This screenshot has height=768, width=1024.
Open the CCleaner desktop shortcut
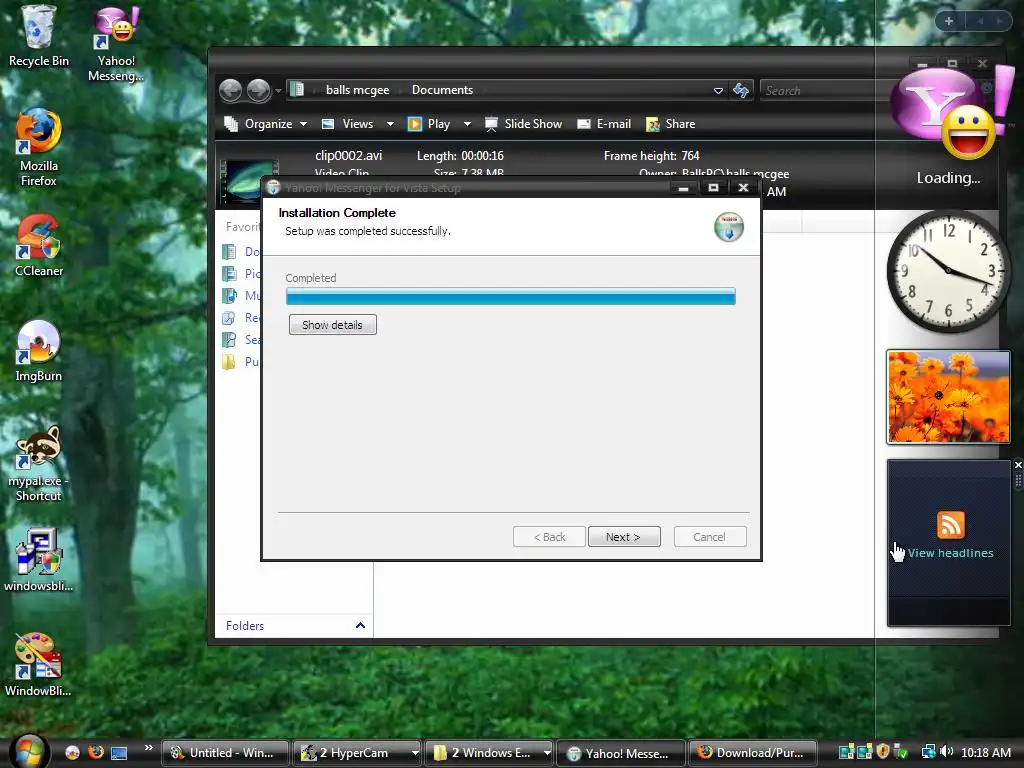[38, 245]
